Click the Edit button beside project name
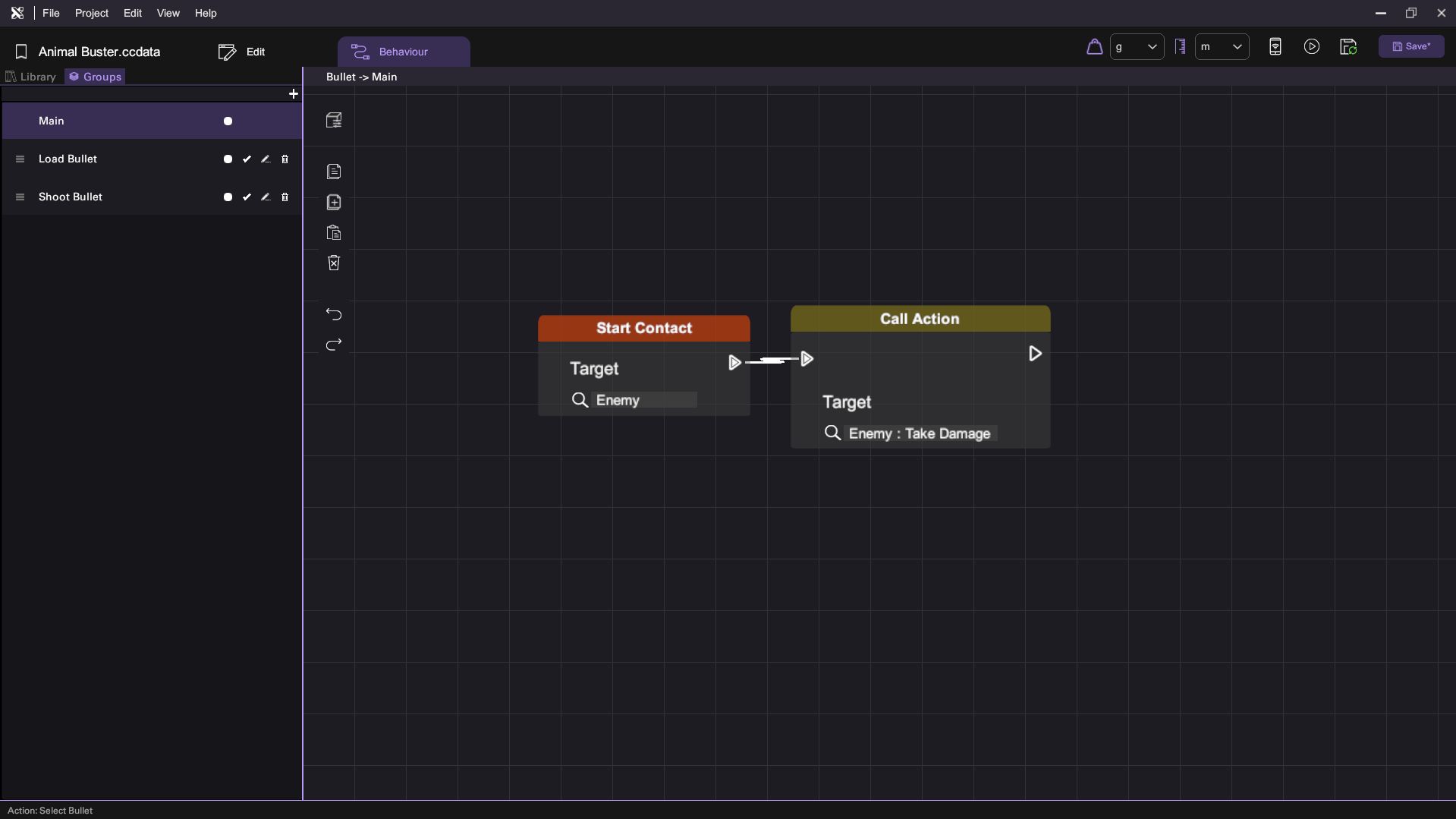 pyautogui.click(x=242, y=52)
